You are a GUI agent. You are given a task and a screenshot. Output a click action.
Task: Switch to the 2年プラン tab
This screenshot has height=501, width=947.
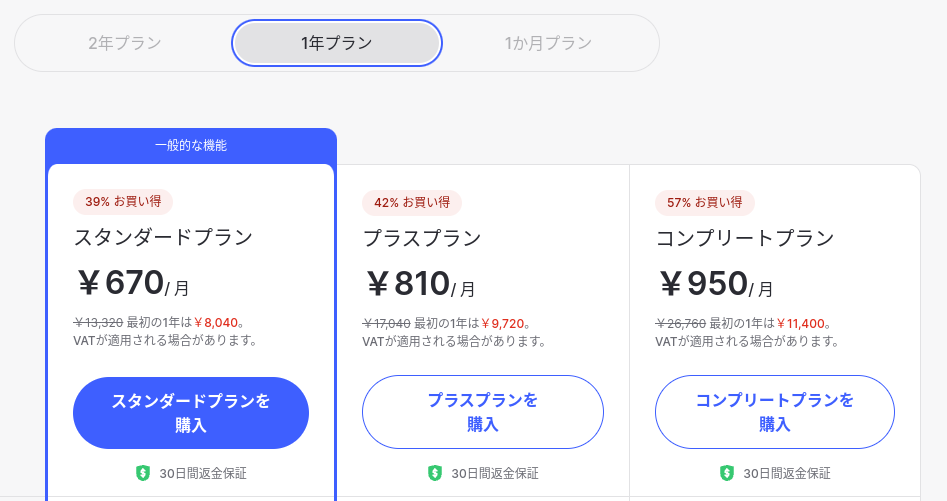click(125, 43)
